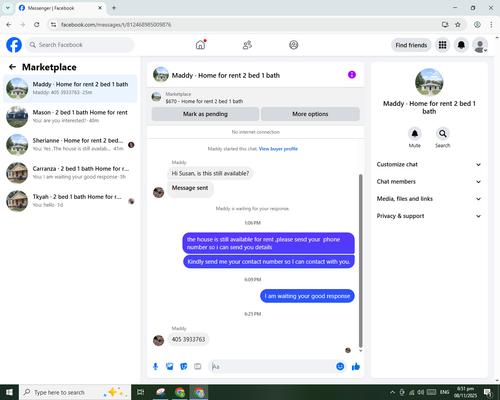Open Mason 2 bed 1 bath conversation
Image resolution: width=500 pixels, height=400 pixels.
pyautogui.click(x=70, y=116)
